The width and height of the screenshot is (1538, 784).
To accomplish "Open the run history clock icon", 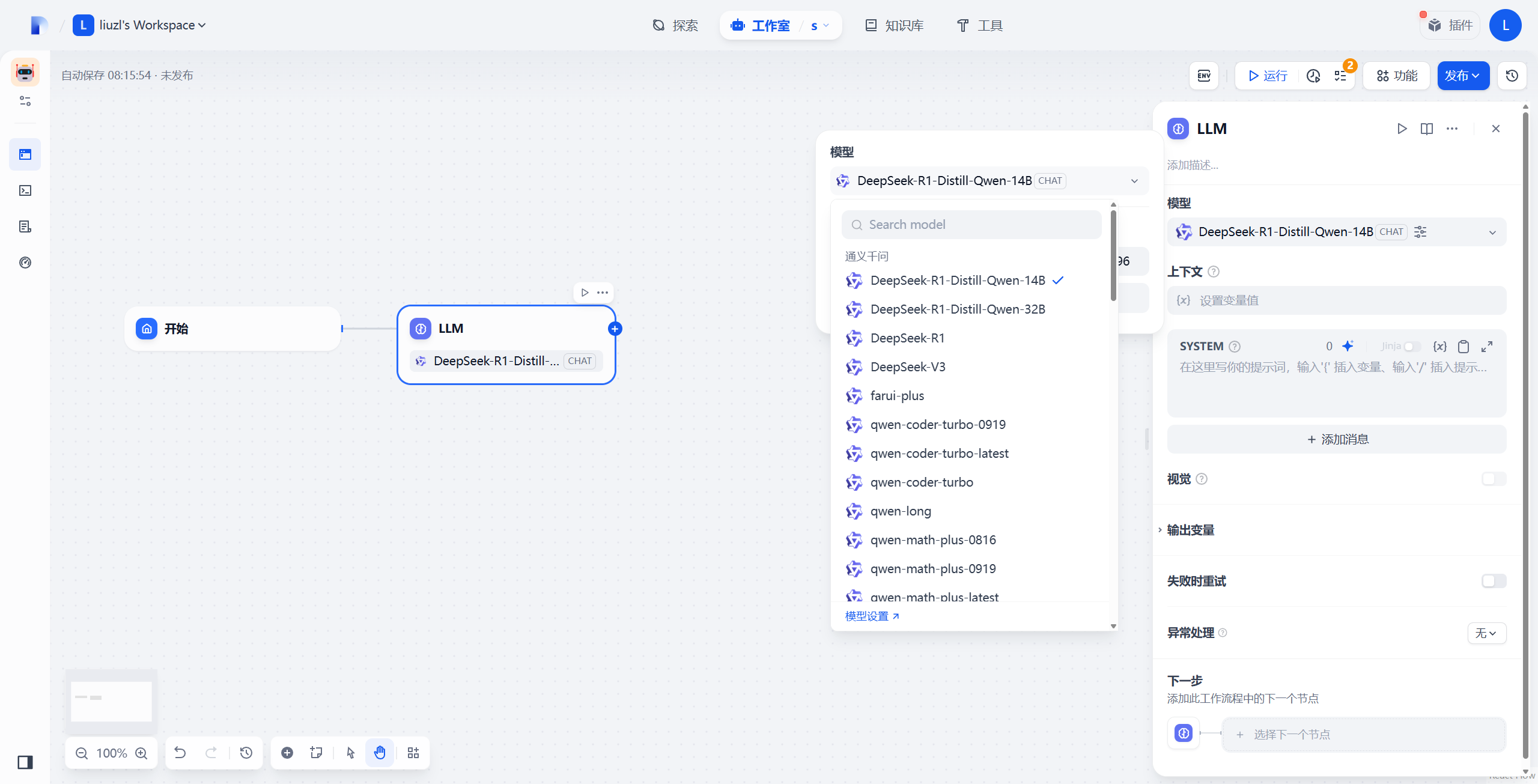I will click(x=1313, y=76).
